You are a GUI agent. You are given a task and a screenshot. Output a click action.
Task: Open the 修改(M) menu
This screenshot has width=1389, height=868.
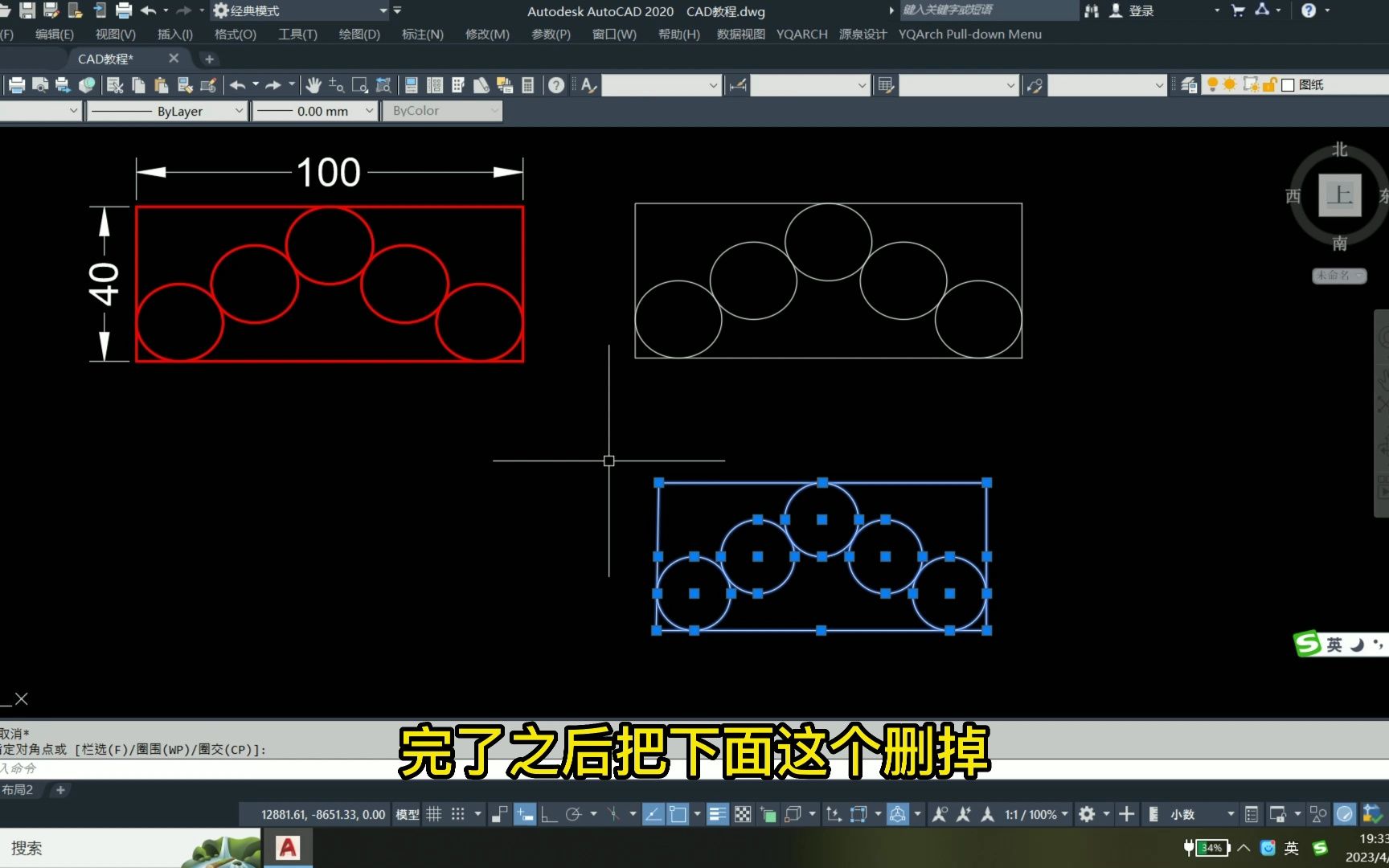point(487,34)
